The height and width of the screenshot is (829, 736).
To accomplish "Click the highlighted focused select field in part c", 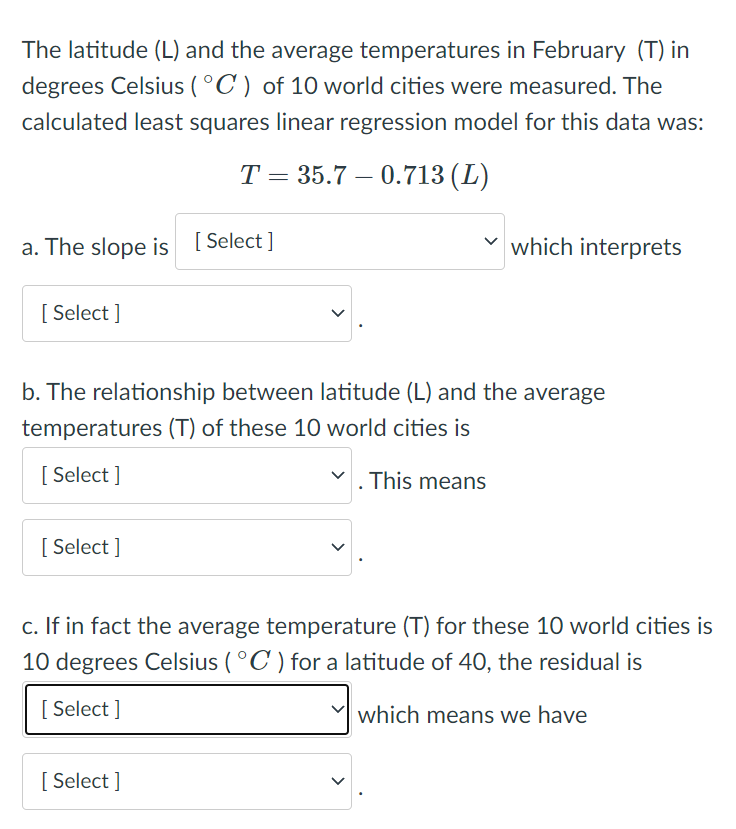I will click(186, 709).
